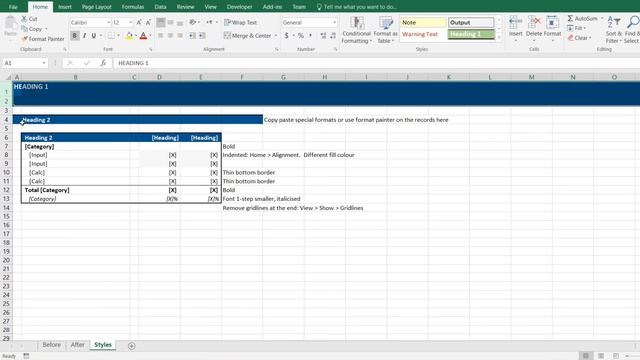
Task: Open the font name Calibri dropdown
Action: (x=109, y=22)
